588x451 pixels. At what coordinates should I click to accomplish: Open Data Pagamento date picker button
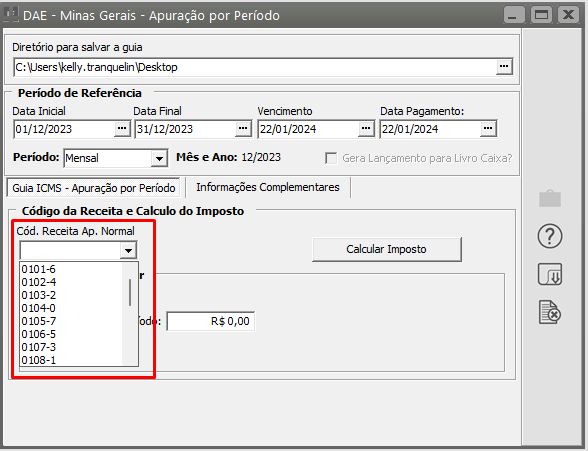pyautogui.click(x=488, y=129)
